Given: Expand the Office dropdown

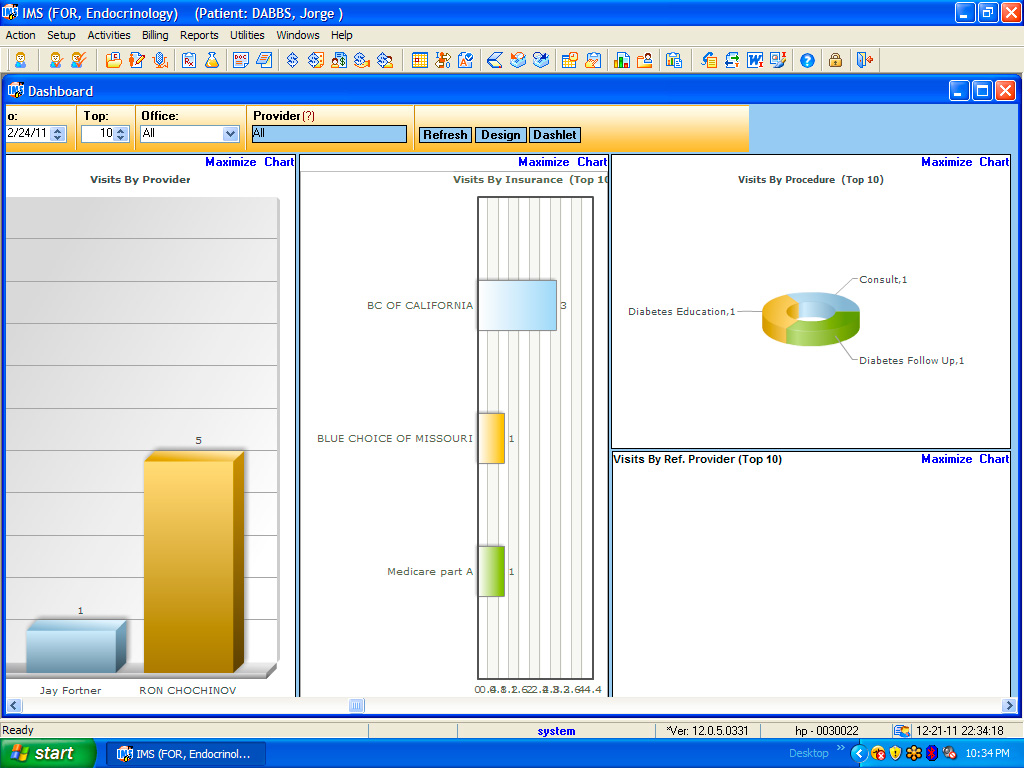Looking at the screenshot, I should [x=230, y=134].
